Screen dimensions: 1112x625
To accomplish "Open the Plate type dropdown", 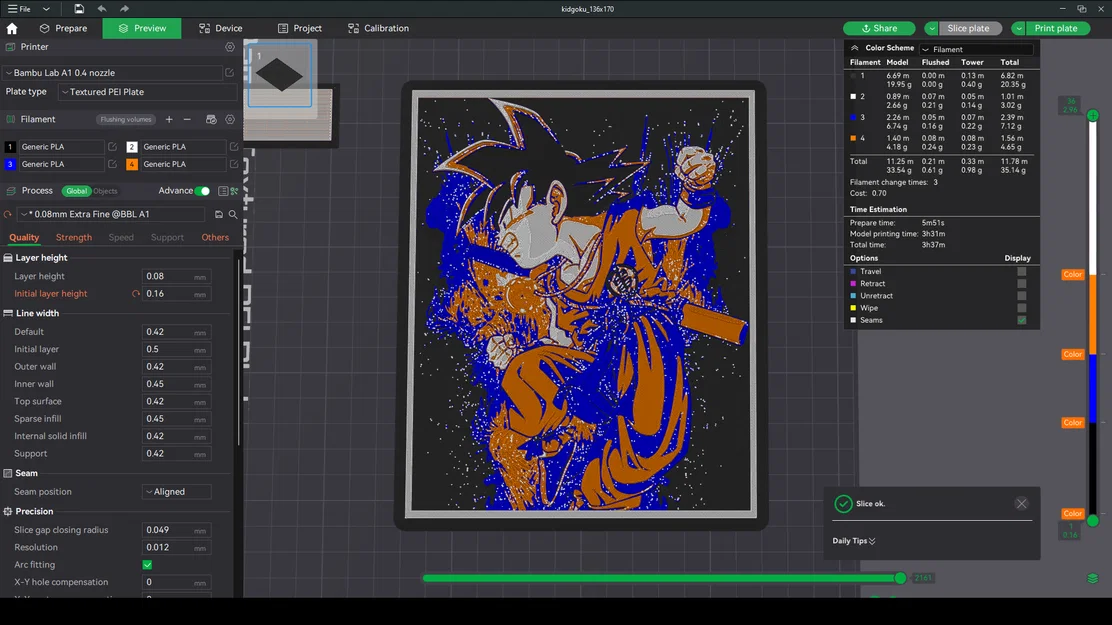I will [x=148, y=92].
